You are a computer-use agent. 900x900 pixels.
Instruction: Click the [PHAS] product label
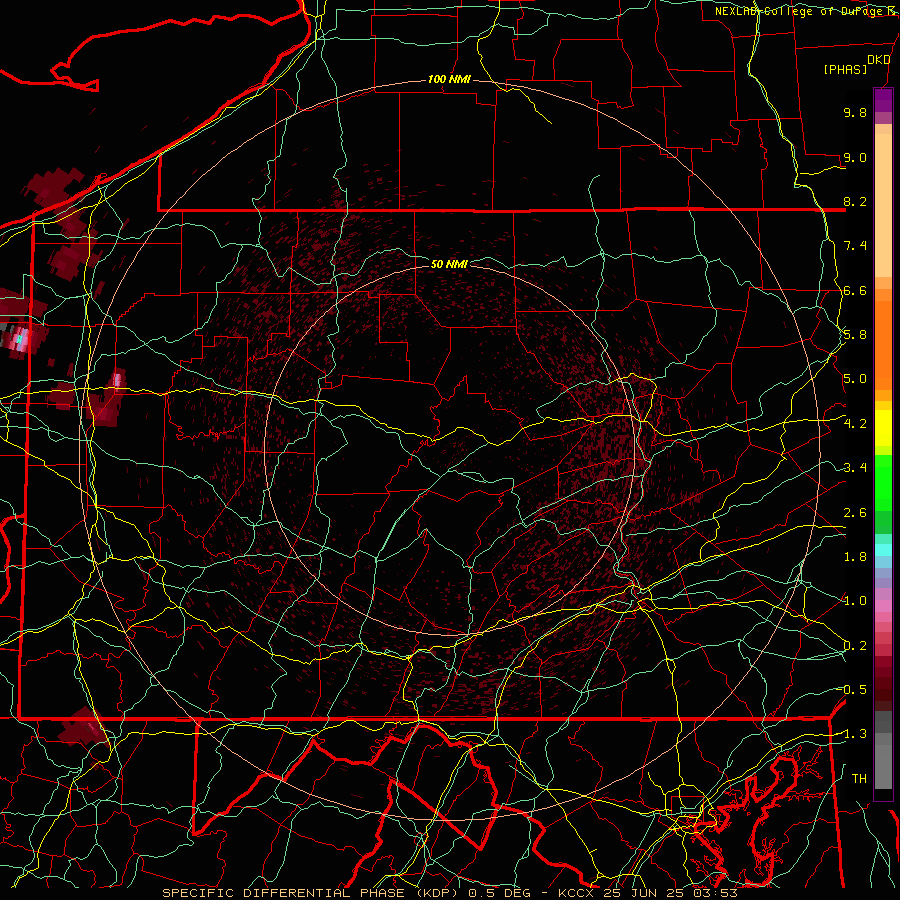[845, 69]
